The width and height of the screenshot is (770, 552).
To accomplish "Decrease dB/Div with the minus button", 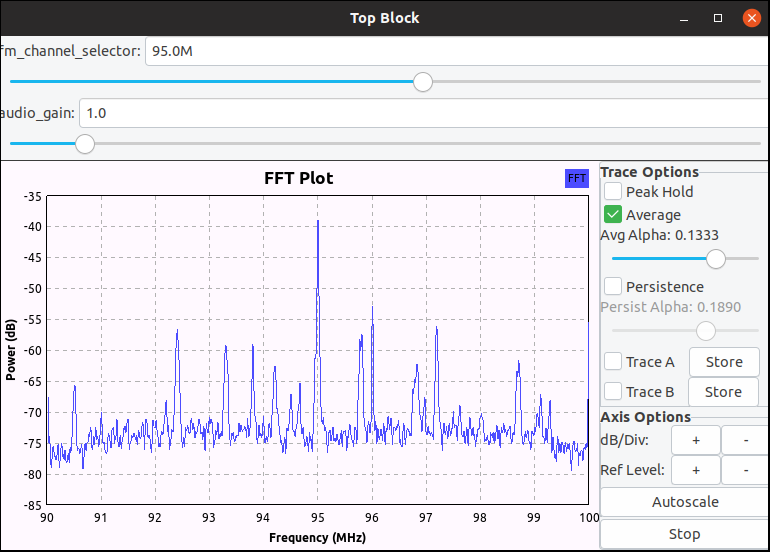I will tap(745, 440).
